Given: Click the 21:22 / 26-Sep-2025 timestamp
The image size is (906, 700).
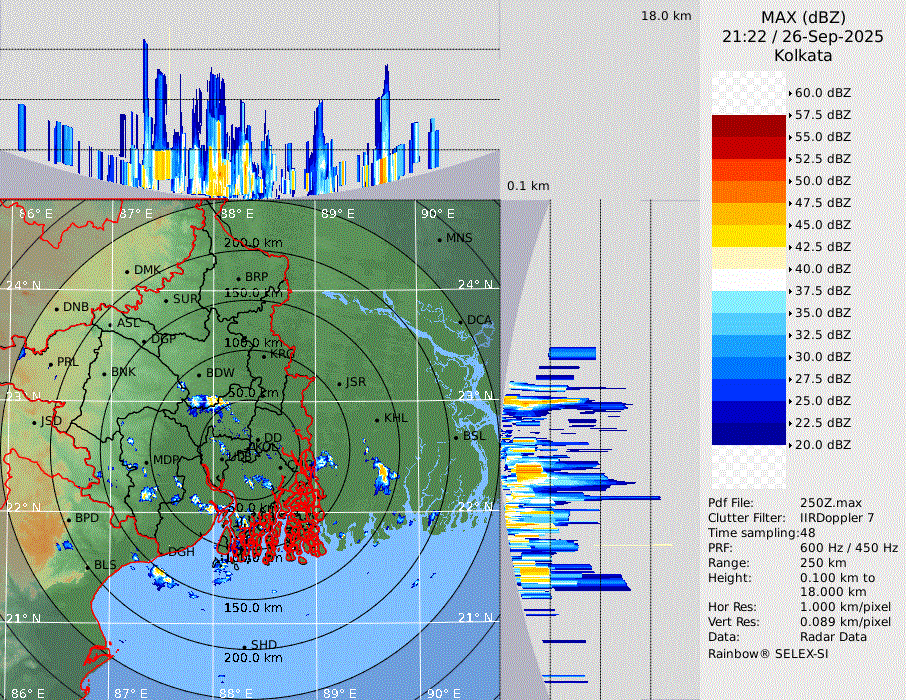Looking at the screenshot, I should point(802,36).
